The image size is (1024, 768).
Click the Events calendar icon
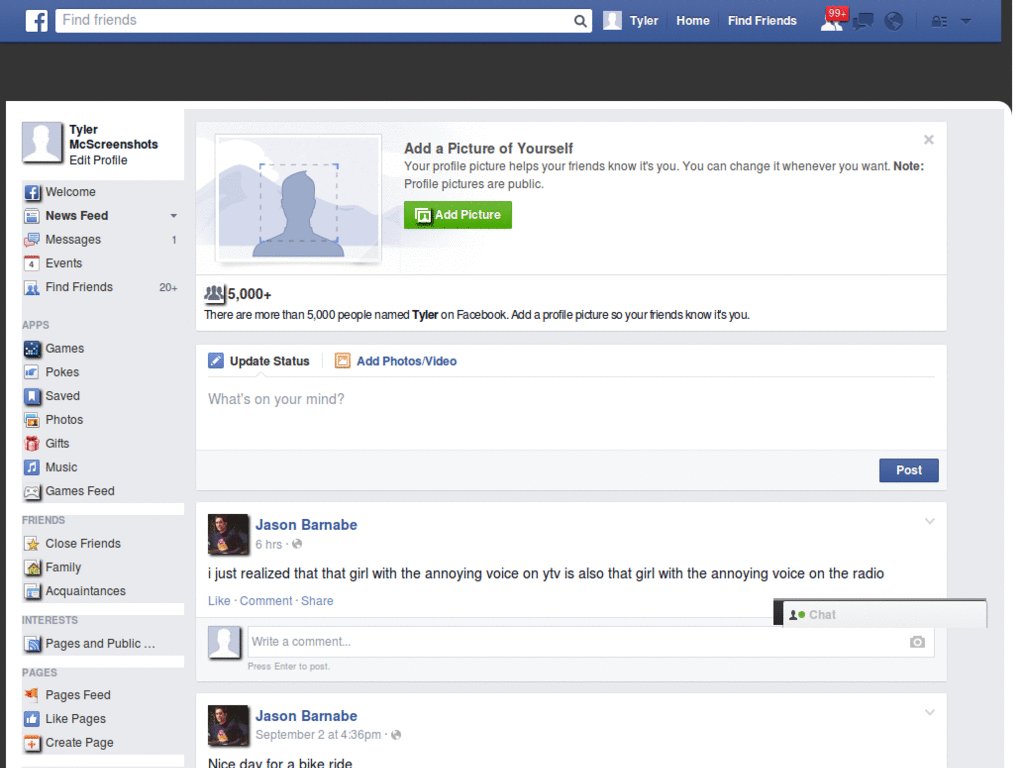tap(32, 263)
